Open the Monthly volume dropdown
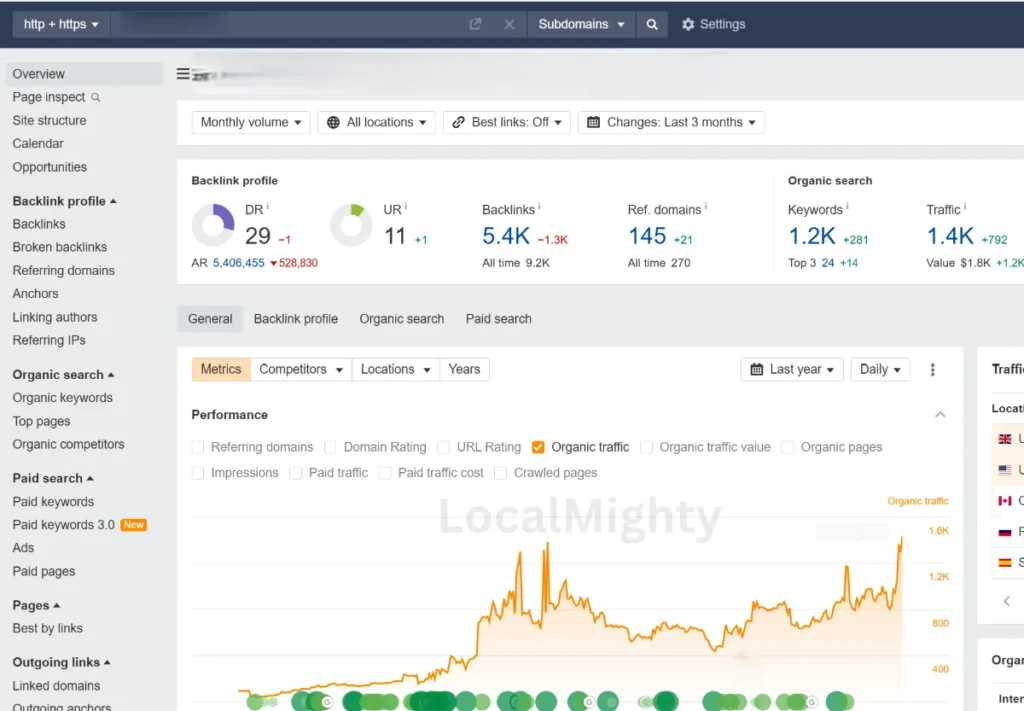 251,123
